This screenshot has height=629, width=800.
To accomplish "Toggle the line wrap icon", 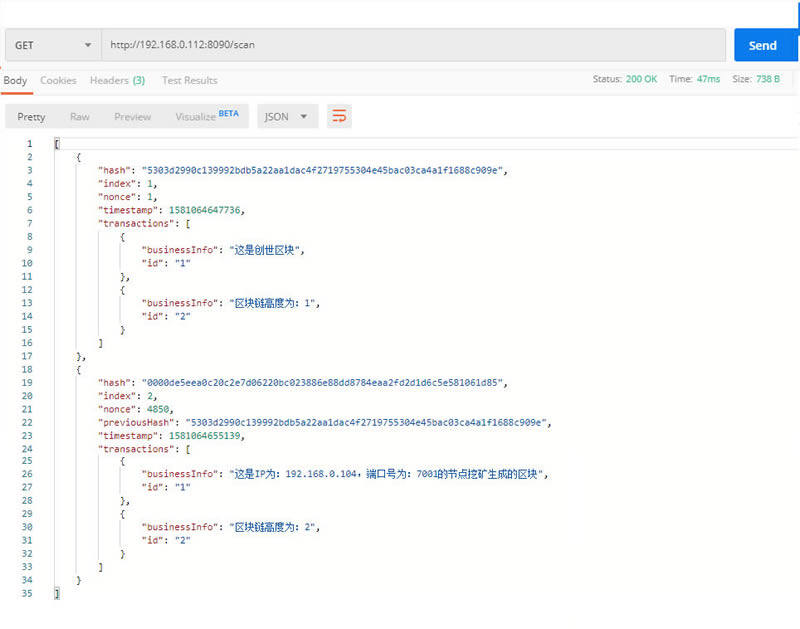I will 340,117.
